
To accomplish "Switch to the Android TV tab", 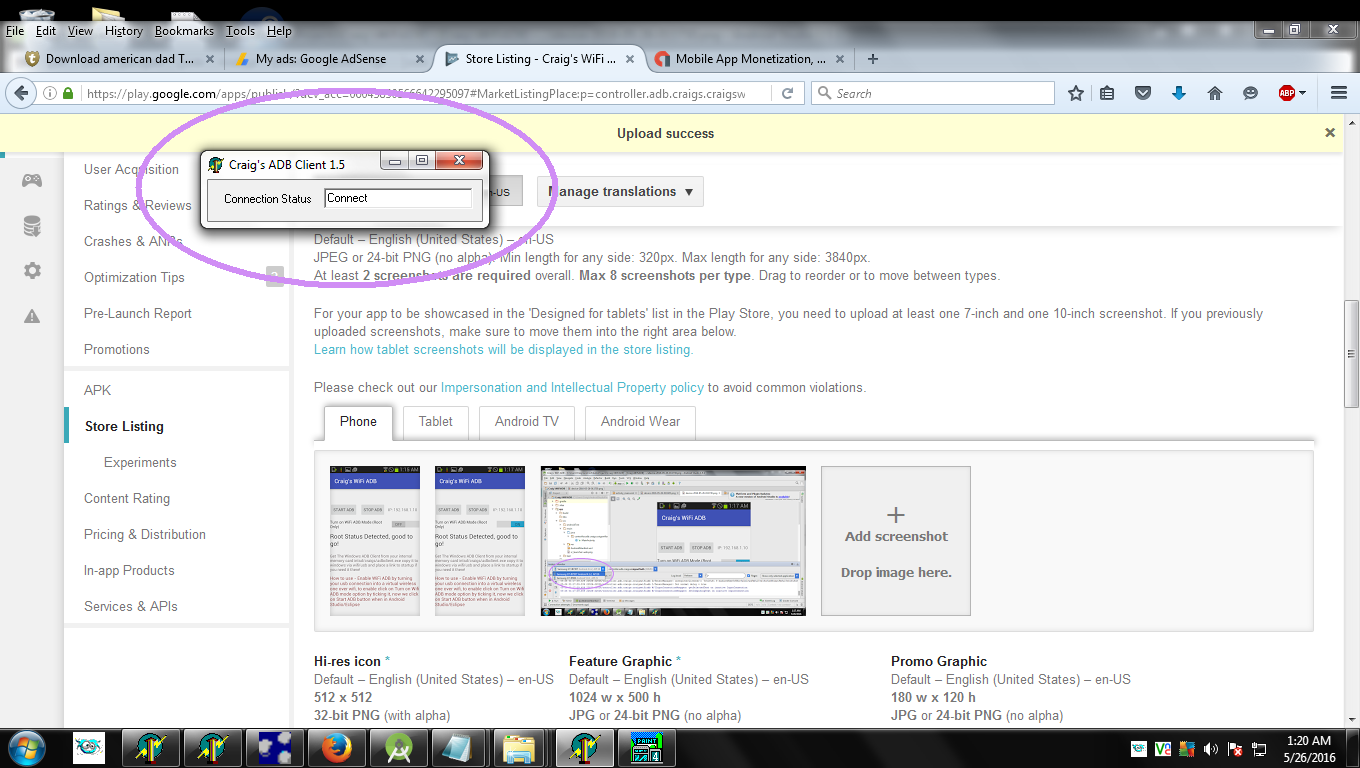I will tap(527, 421).
